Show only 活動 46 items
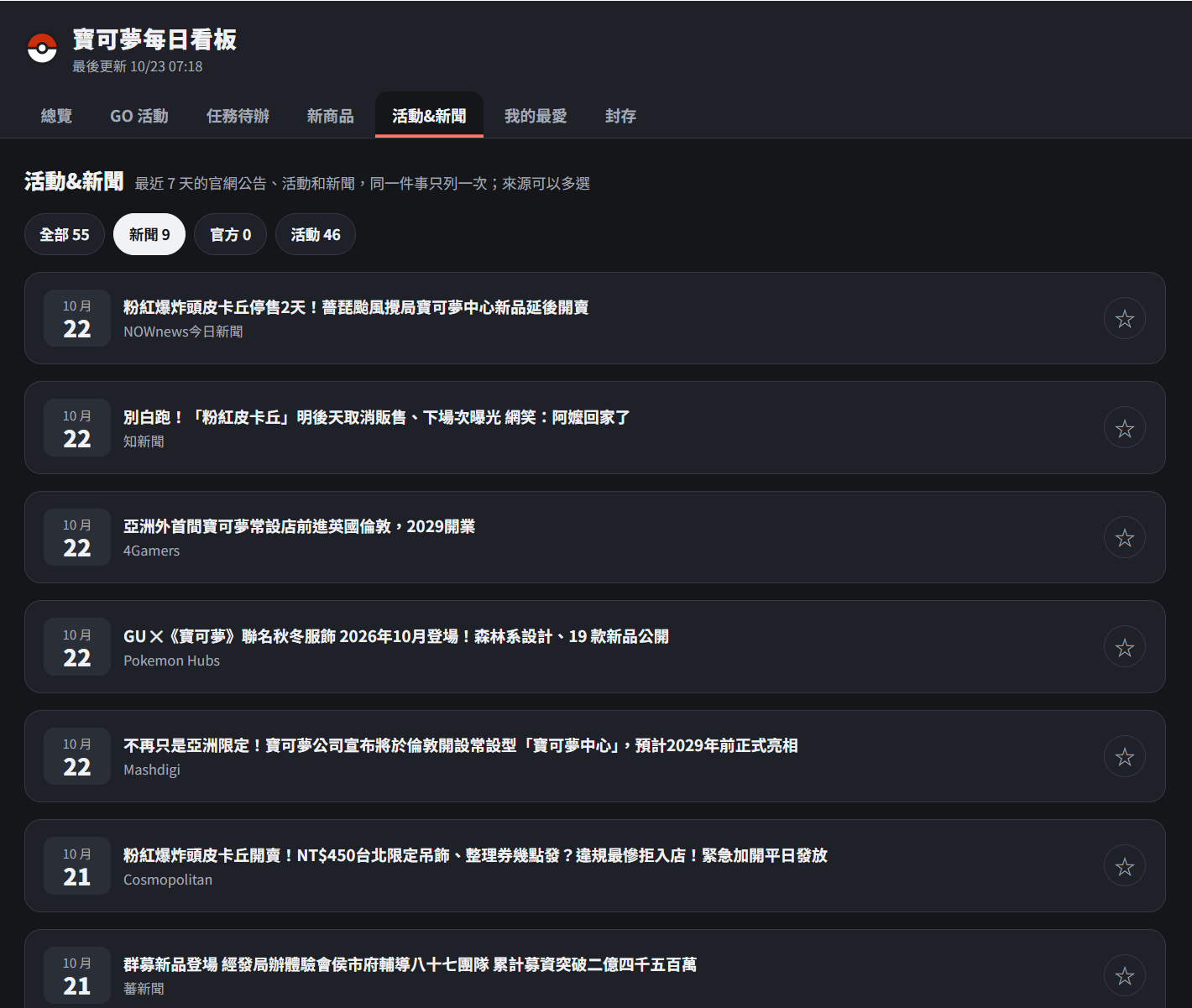1192x1008 pixels. point(316,234)
